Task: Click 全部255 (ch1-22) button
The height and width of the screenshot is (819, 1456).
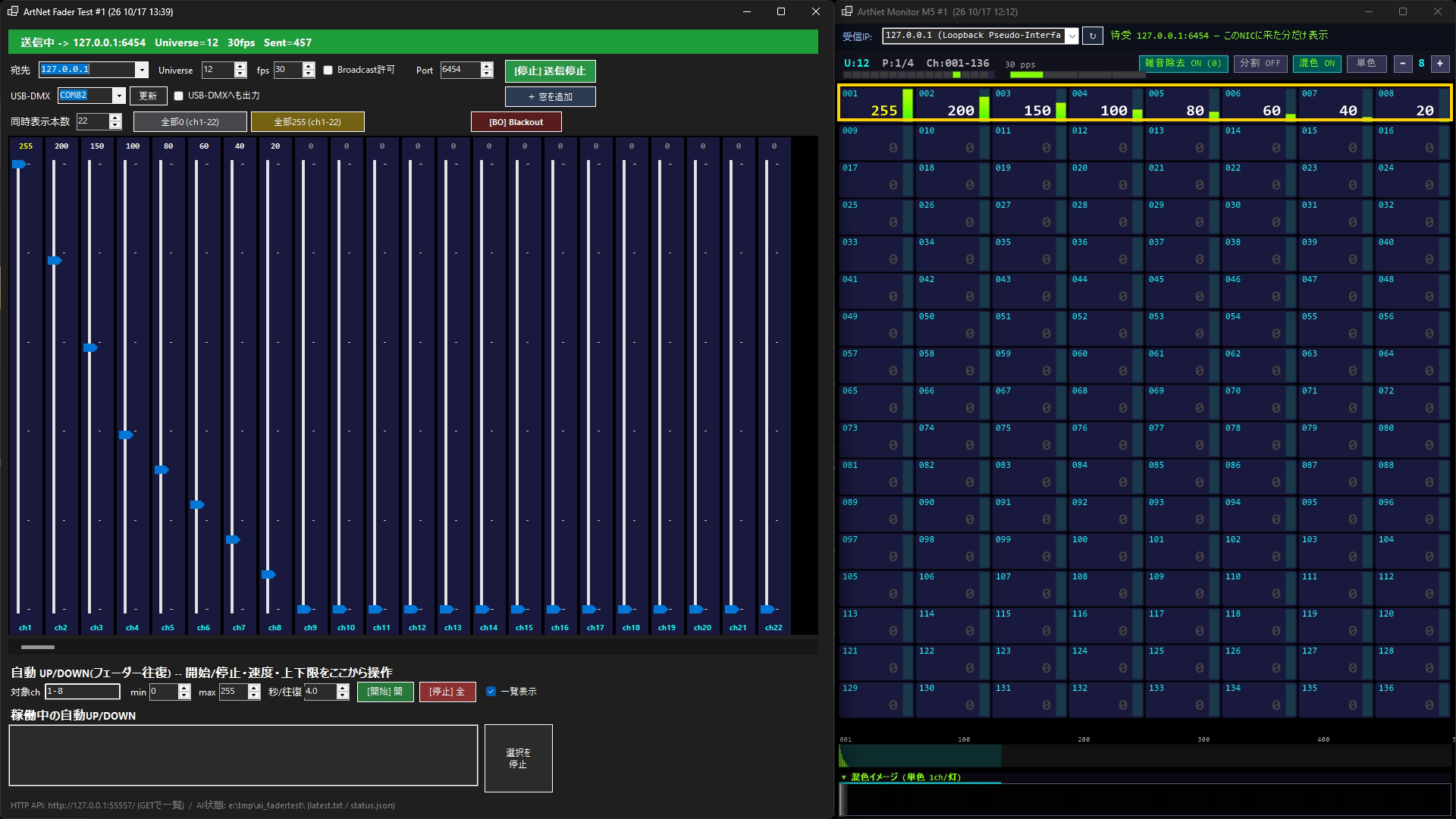Action: [307, 122]
